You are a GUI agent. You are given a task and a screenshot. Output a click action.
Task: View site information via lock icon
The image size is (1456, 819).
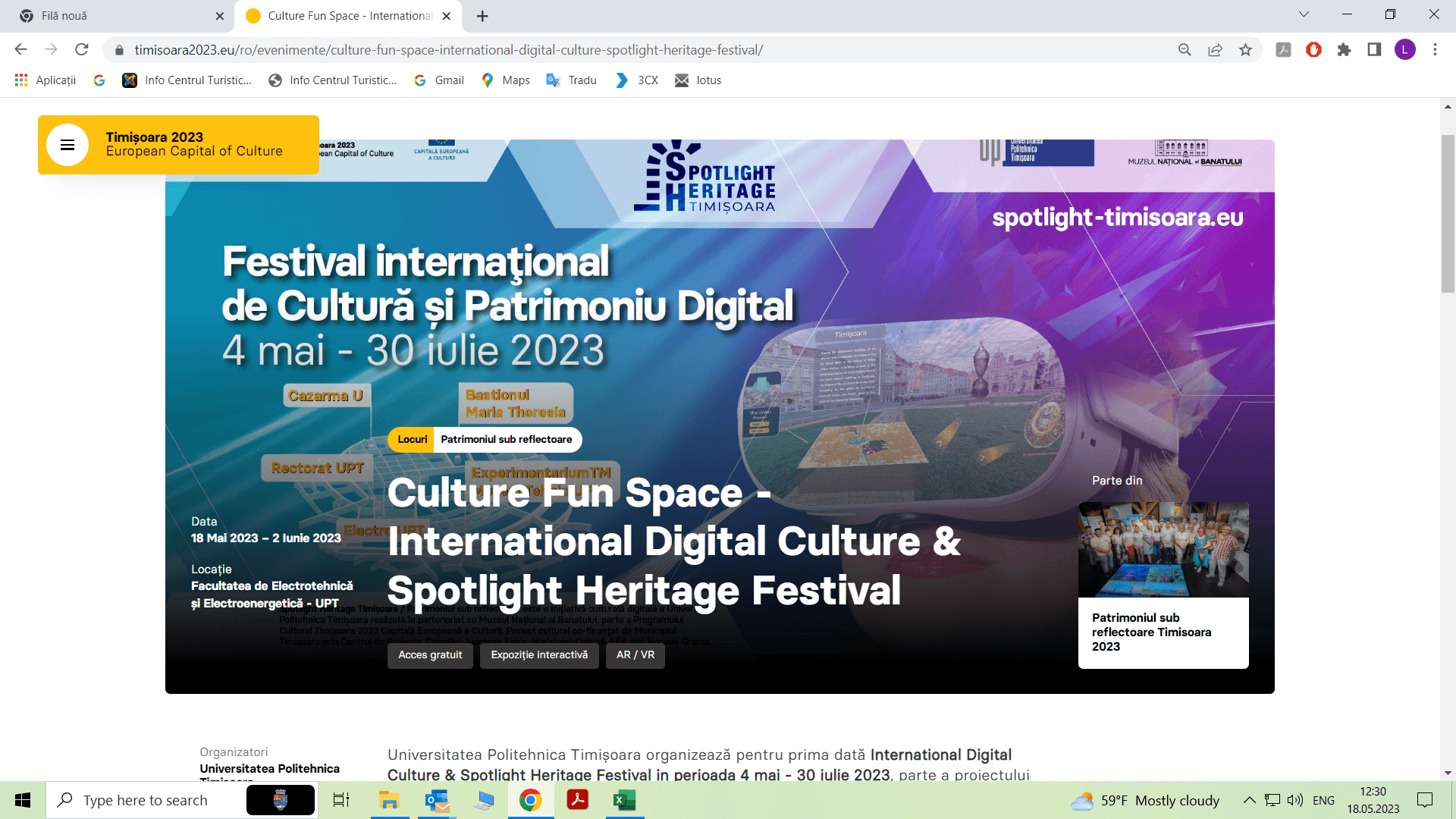(x=119, y=50)
